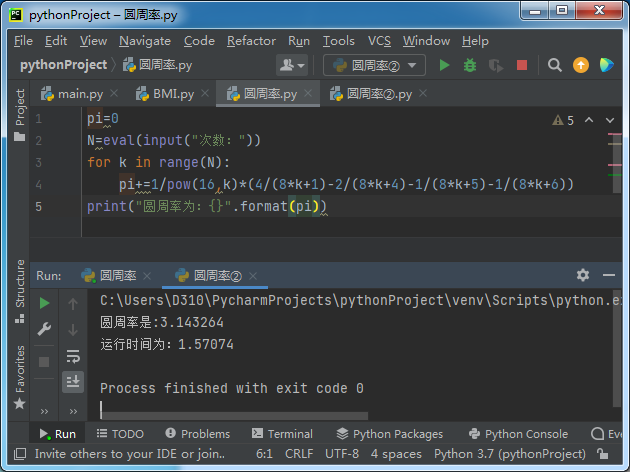This screenshot has height=472, width=630.
Task: Go to next highlighted error arrow
Action: click(610, 120)
